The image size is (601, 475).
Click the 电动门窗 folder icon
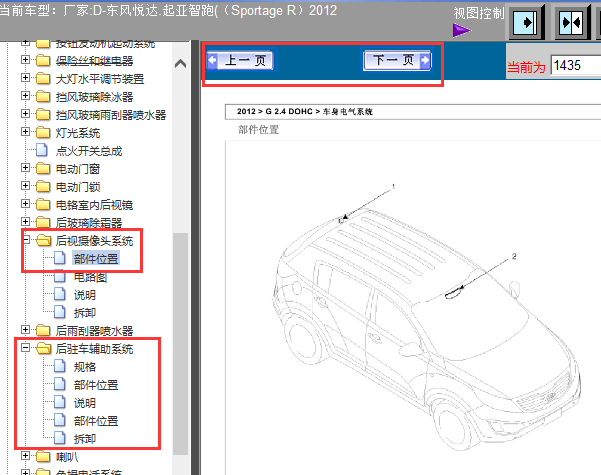pos(43,168)
